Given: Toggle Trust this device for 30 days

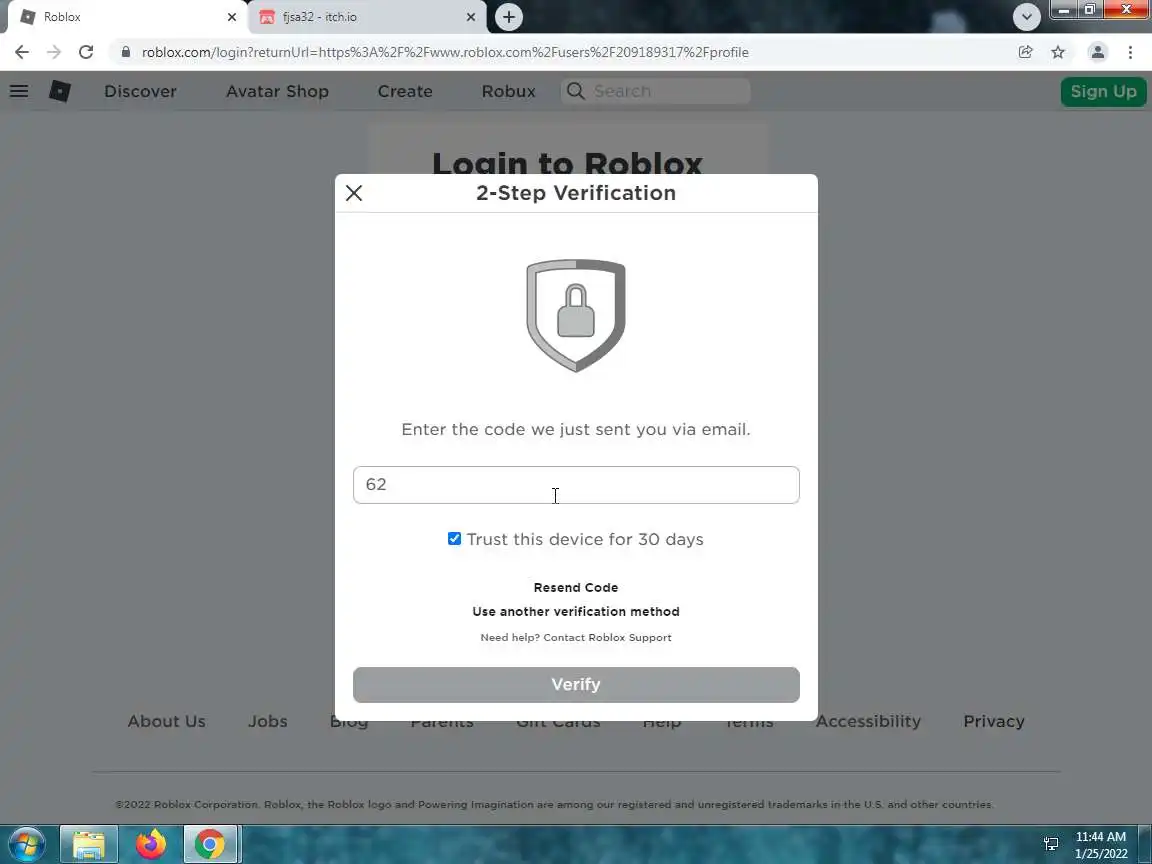Looking at the screenshot, I should (x=454, y=539).
